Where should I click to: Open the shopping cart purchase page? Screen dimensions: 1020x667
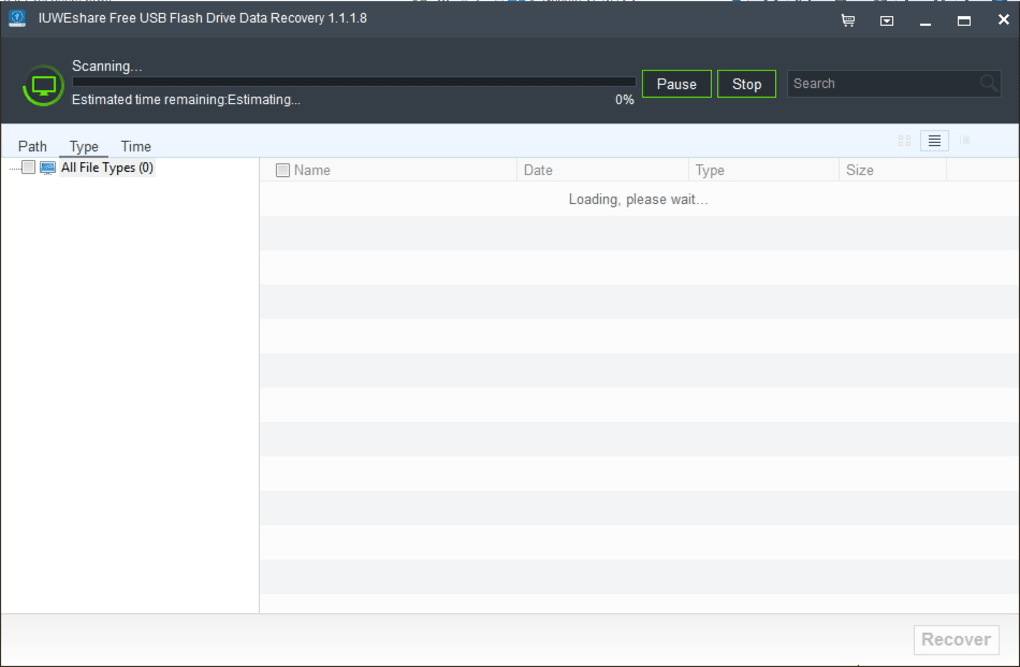pos(846,20)
